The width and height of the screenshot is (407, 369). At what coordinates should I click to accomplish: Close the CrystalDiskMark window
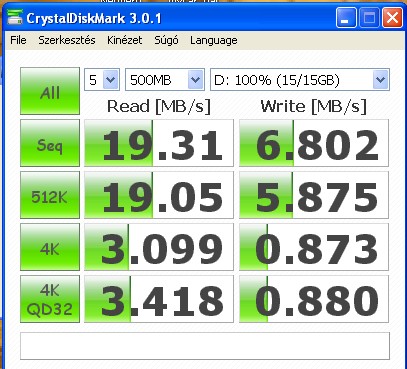(x=392, y=18)
